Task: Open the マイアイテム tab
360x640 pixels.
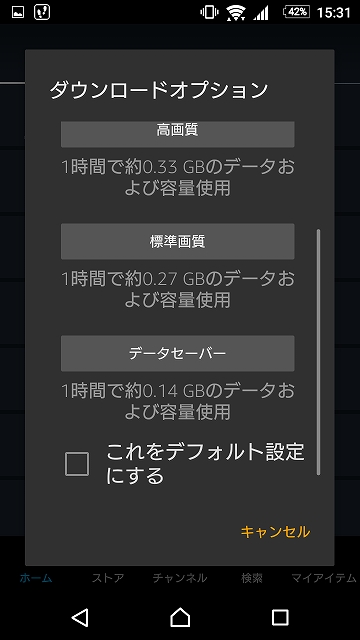Action: pos(324,578)
